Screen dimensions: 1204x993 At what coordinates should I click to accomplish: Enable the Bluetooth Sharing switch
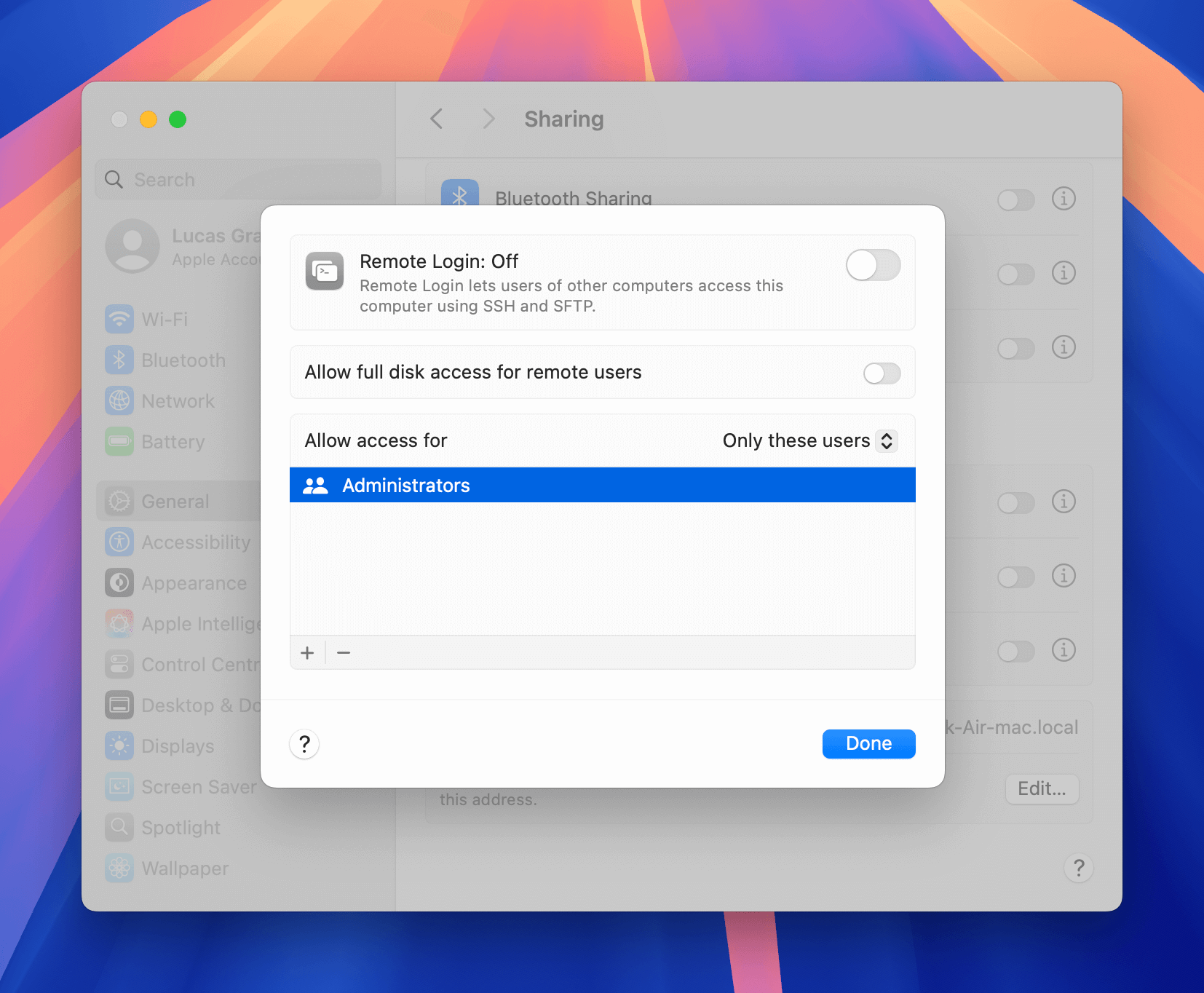coord(1017,199)
